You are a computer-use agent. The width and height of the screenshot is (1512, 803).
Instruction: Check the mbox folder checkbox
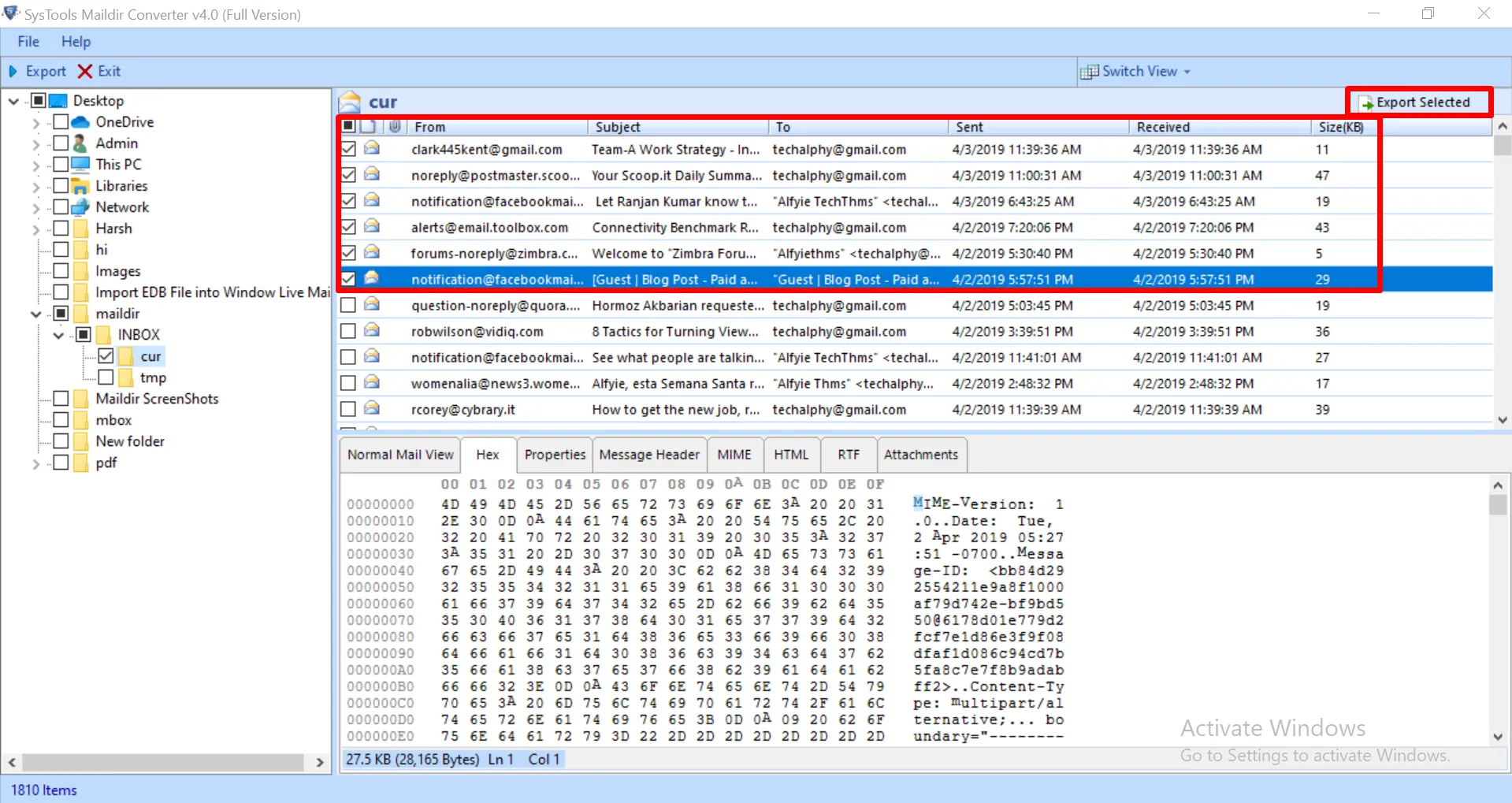(x=61, y=420)
